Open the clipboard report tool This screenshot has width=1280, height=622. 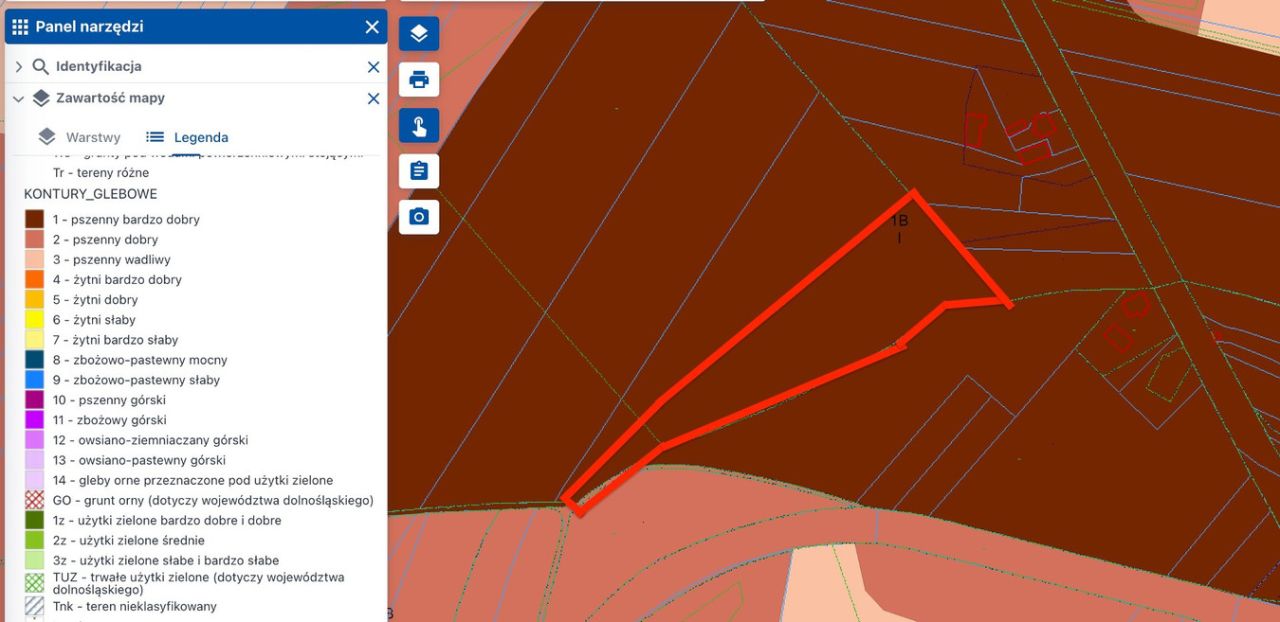pos(419,171)
